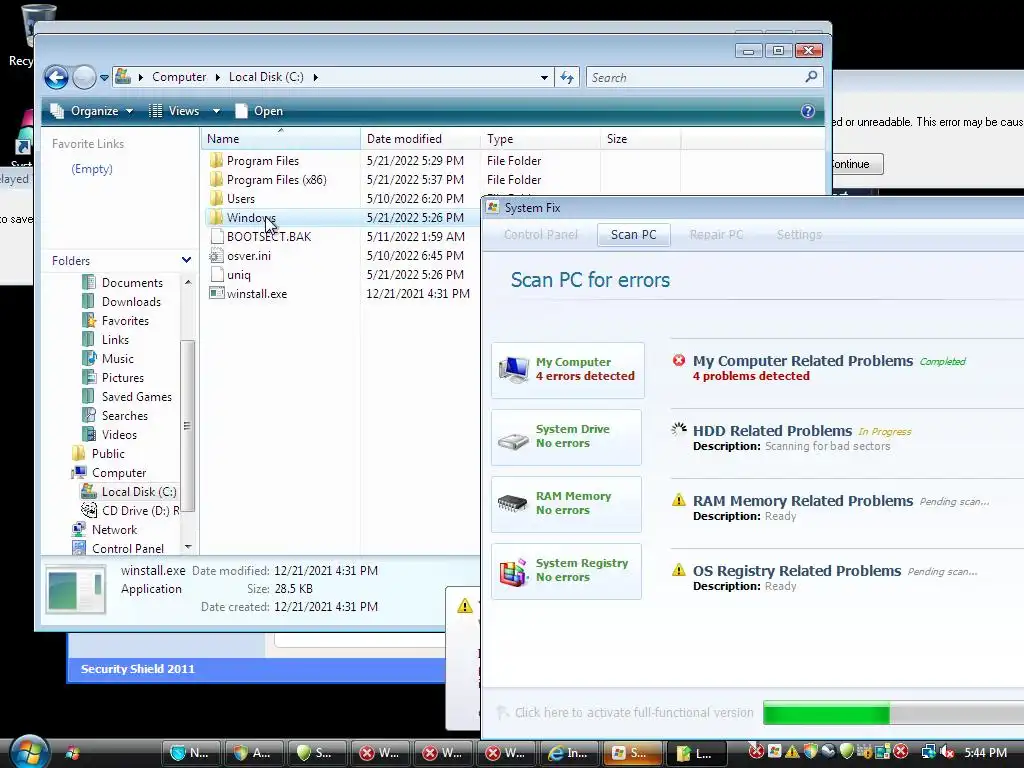
Task: Click System Drive No errors tile
Action: pos(566,437)
